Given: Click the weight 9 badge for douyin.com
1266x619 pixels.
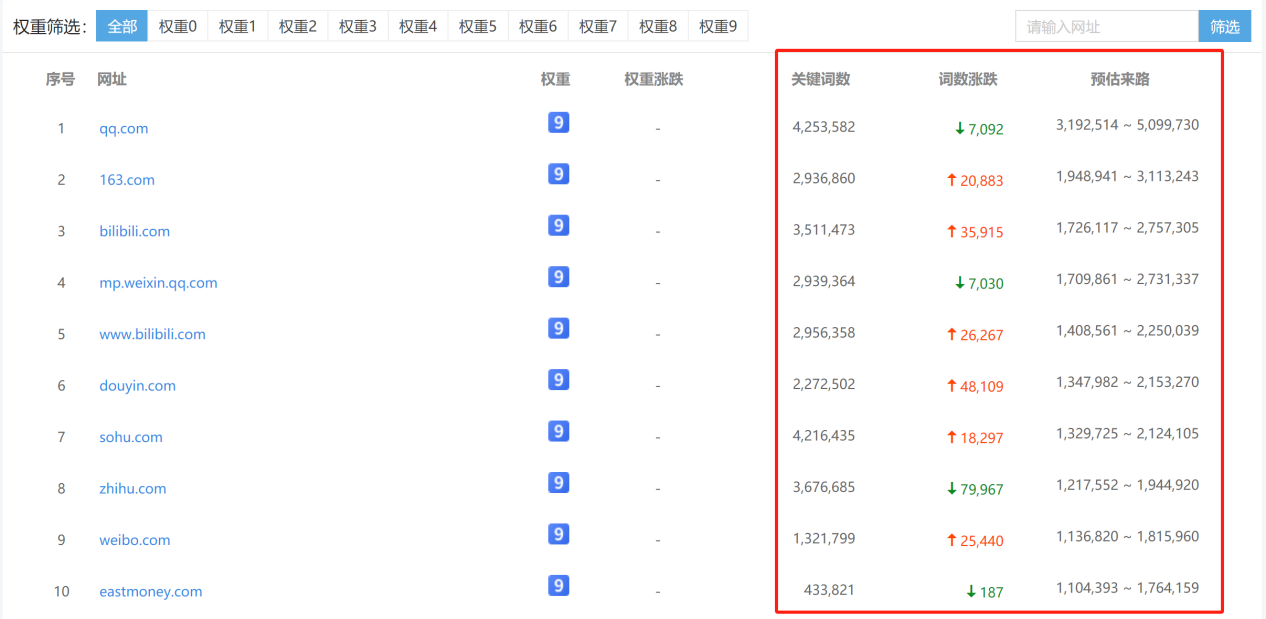Looking at the screenshot, I should [559, 380].
